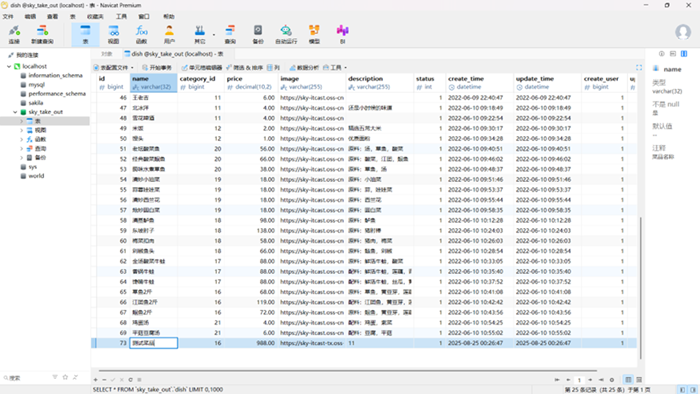Image resolution: width=700 pixels, height=394 pixels.
Task: Expand the Functions (函数) tree node
Action: click(x=21, y=139)
